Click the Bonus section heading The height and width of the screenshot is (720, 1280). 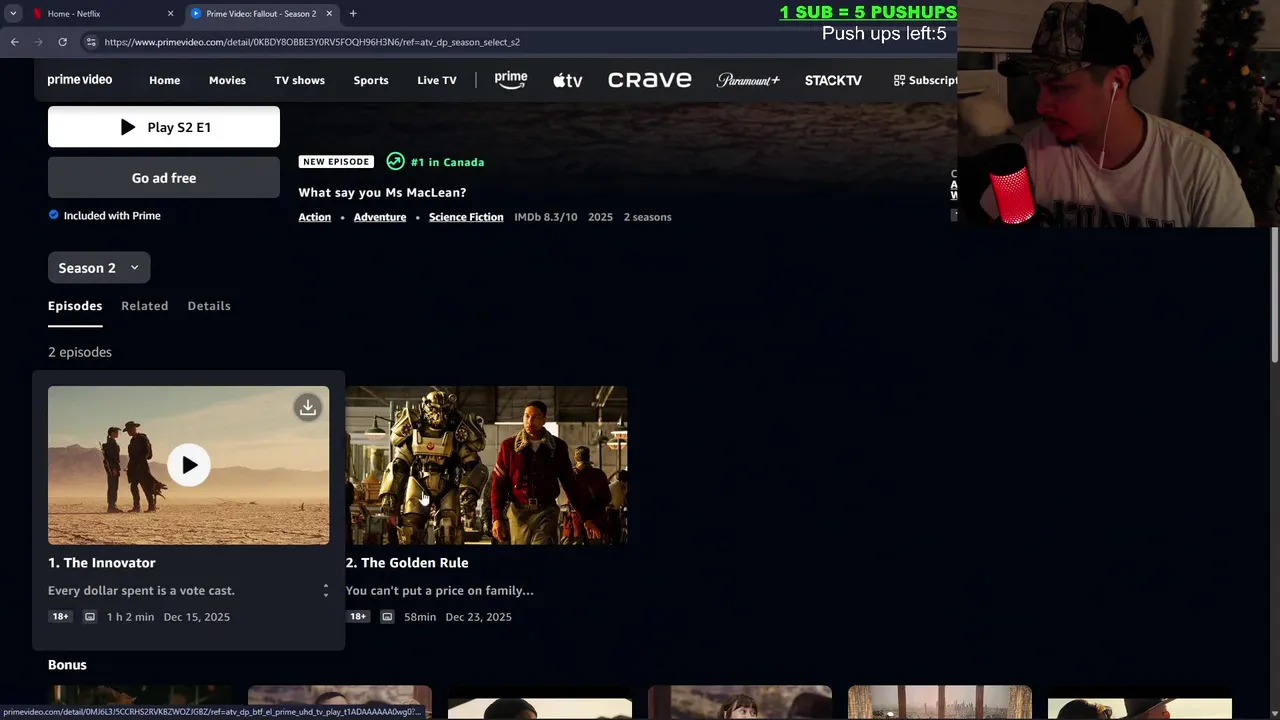point(67,665)
